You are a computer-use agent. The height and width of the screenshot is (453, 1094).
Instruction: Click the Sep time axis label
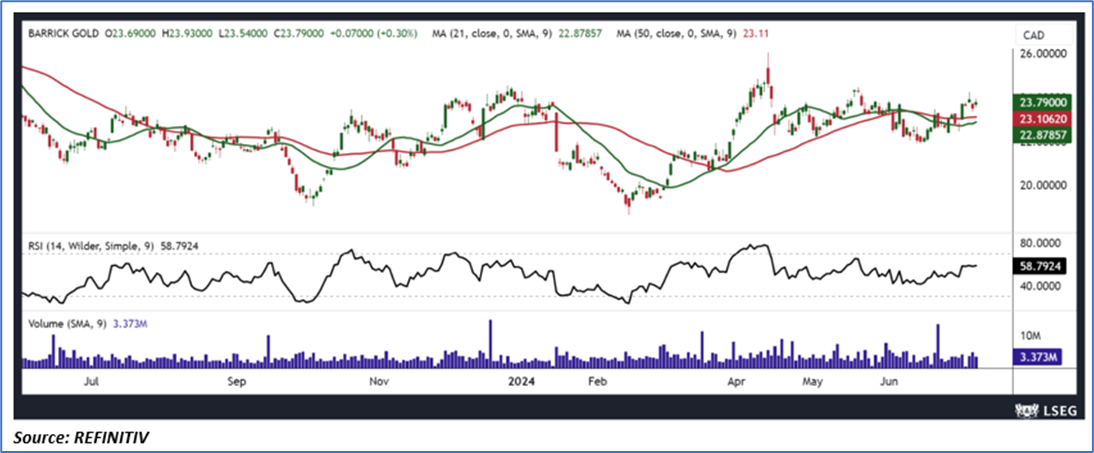point(237,382)
